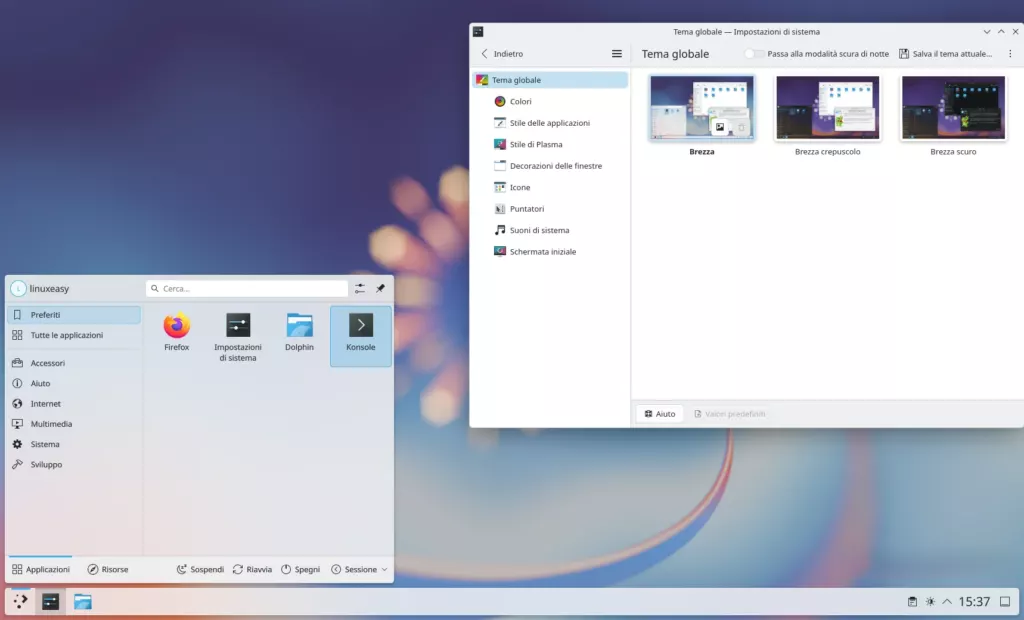Open the clipboard tray icon

(912, 602)
